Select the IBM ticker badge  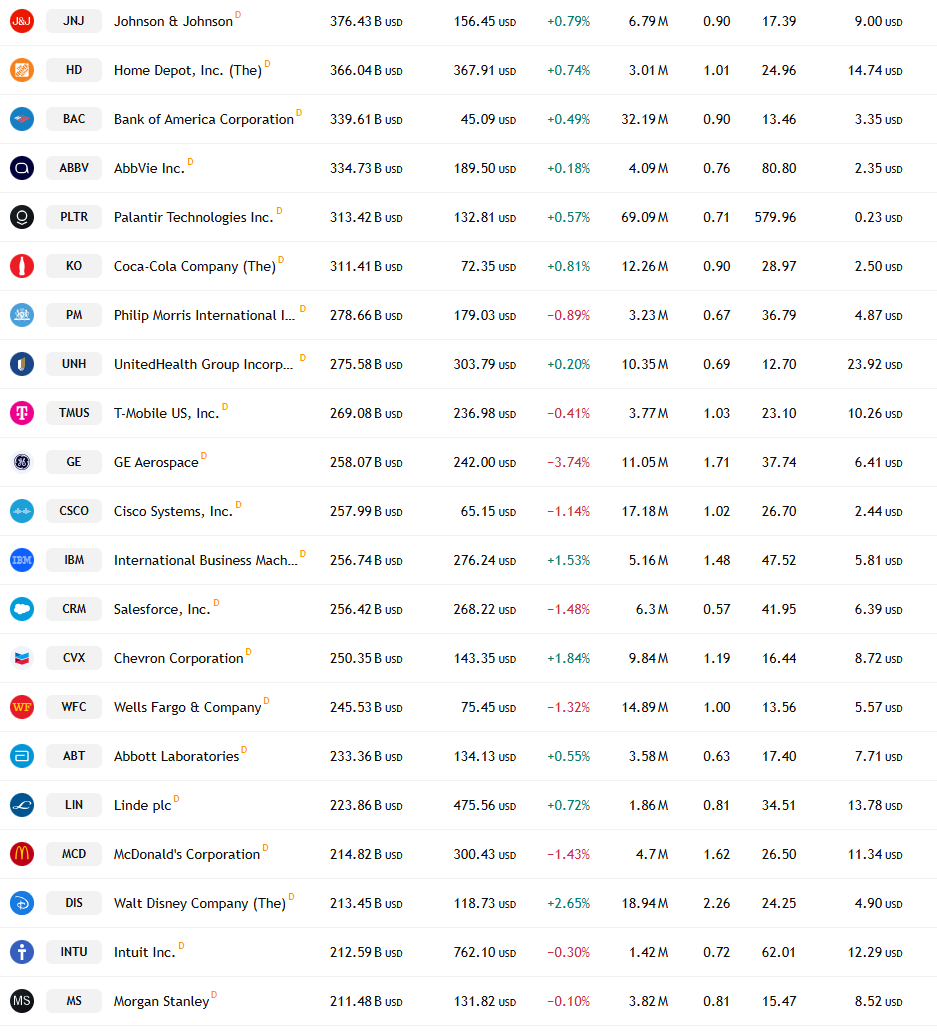tap(74, 560)
